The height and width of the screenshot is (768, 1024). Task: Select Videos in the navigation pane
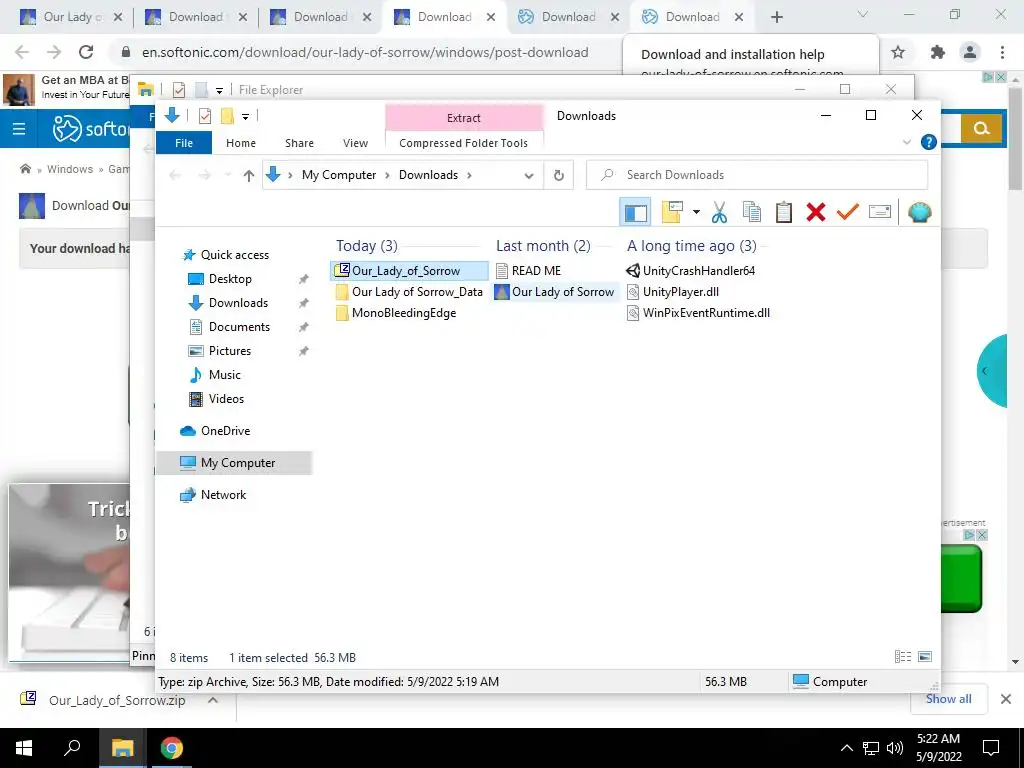[x=226, y=399]
